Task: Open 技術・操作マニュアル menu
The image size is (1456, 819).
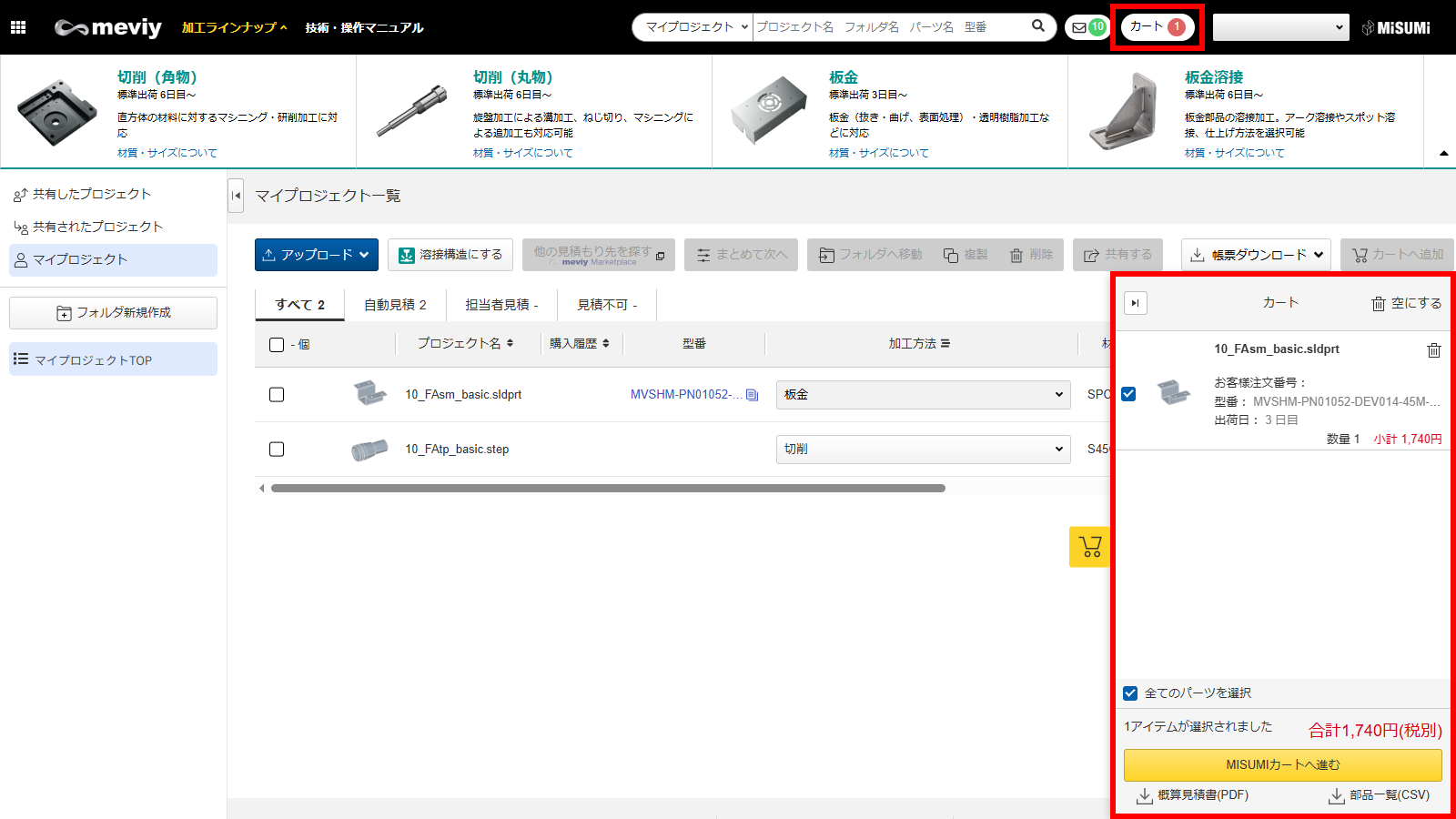Action: [x=364, y=27]
